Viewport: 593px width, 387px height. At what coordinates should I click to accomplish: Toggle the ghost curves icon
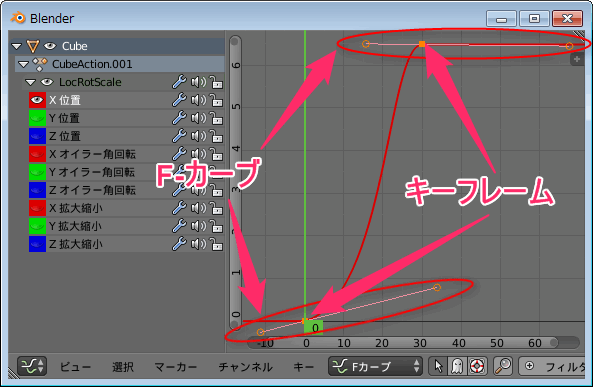[457, 366]
